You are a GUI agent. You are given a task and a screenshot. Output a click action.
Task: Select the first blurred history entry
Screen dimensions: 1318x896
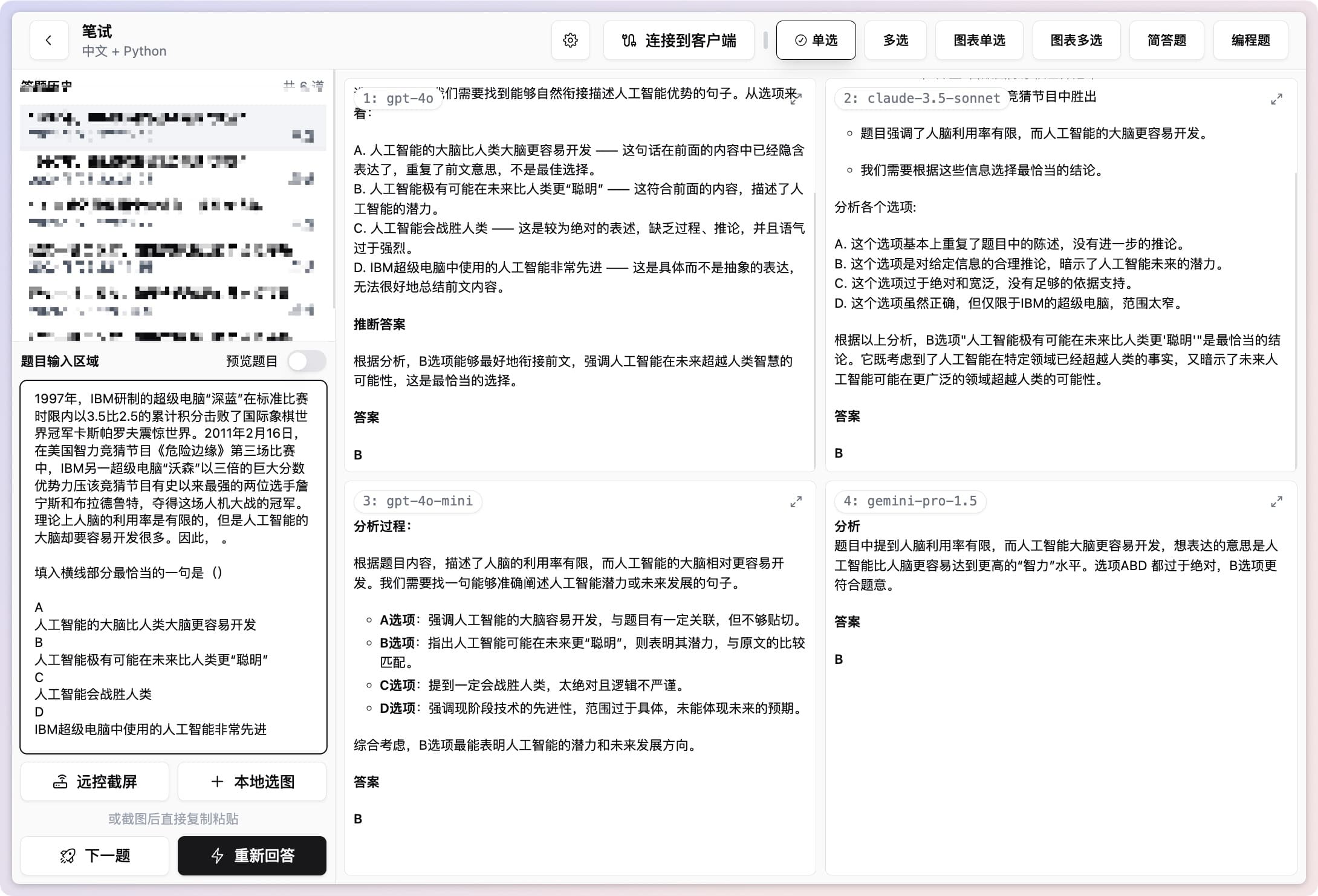coord(173,127)
